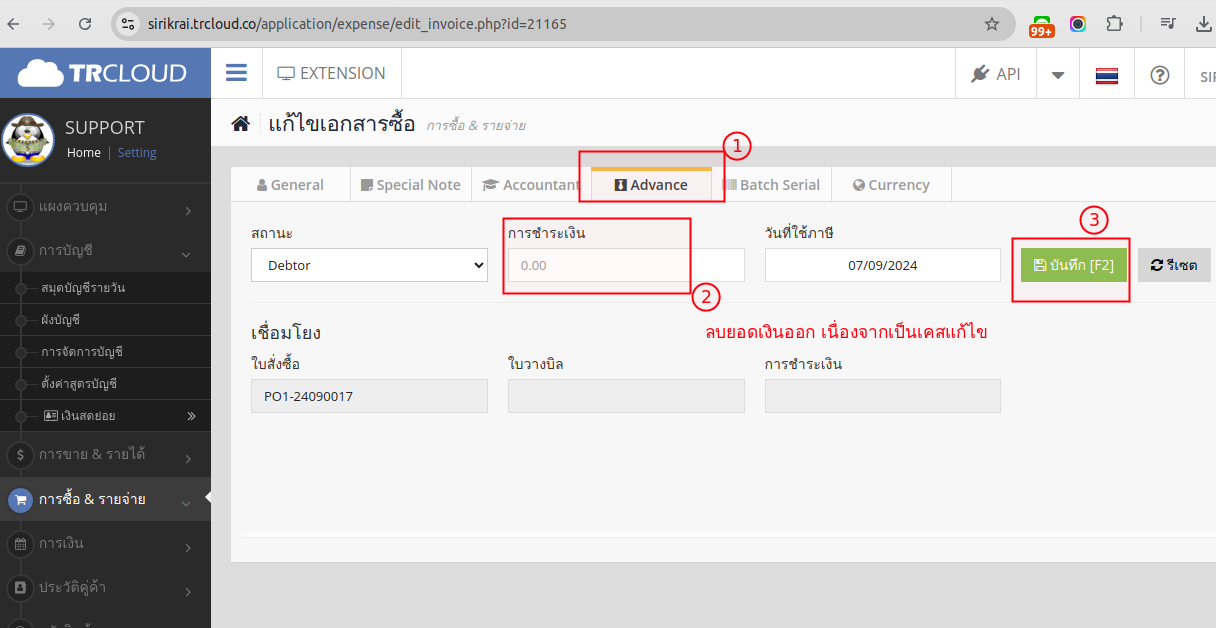Select the Advance tab
1216x628 pixels.
point(651,185)
